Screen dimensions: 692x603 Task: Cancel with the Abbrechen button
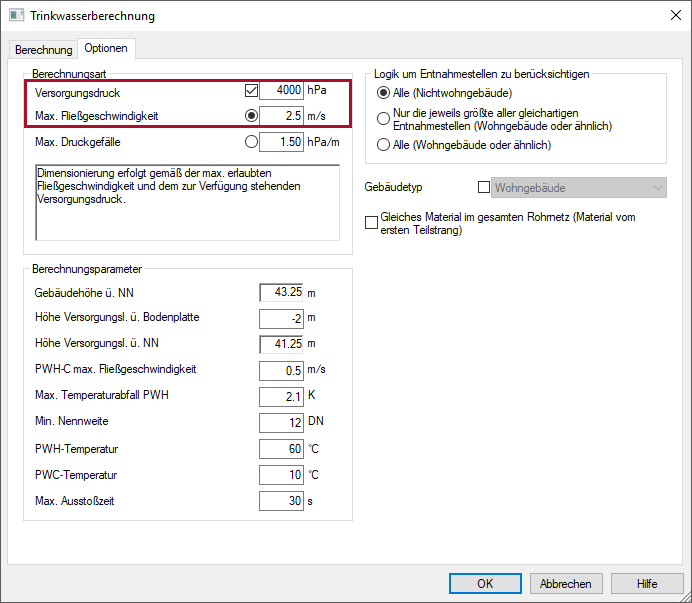pos(566,584)
